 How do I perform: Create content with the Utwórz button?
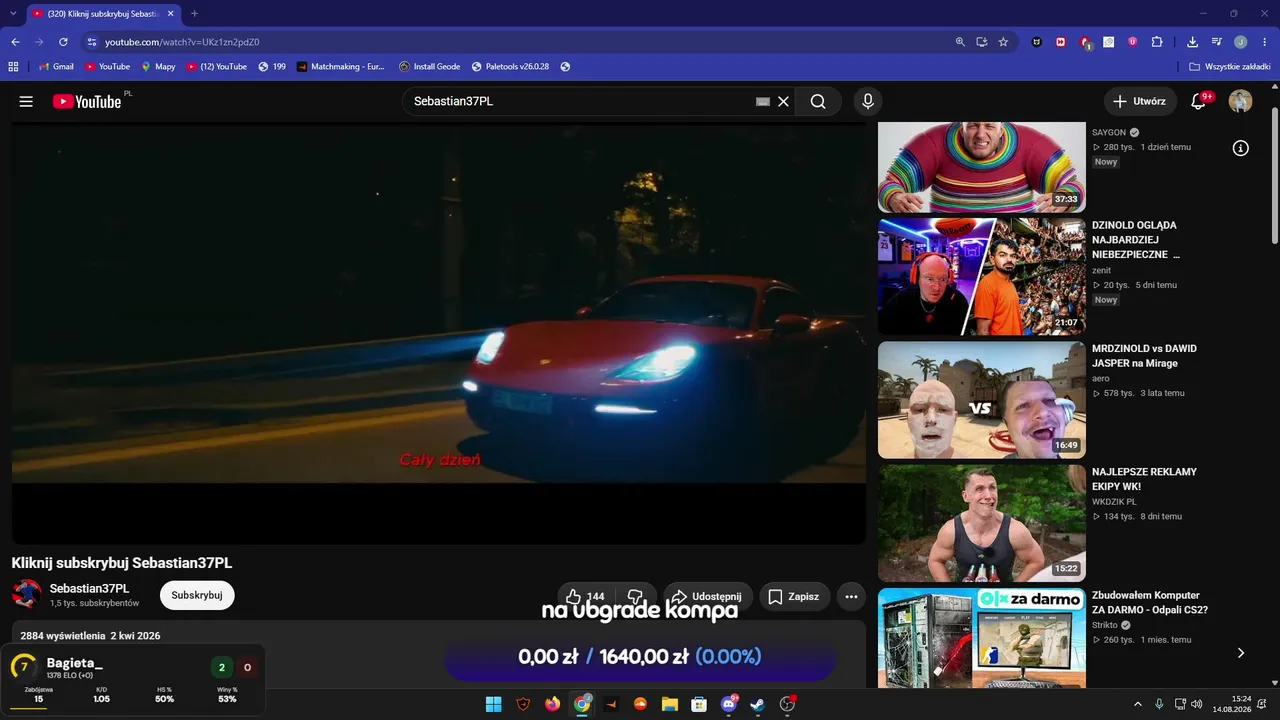pyautogui.click(x=1140, y=101)
